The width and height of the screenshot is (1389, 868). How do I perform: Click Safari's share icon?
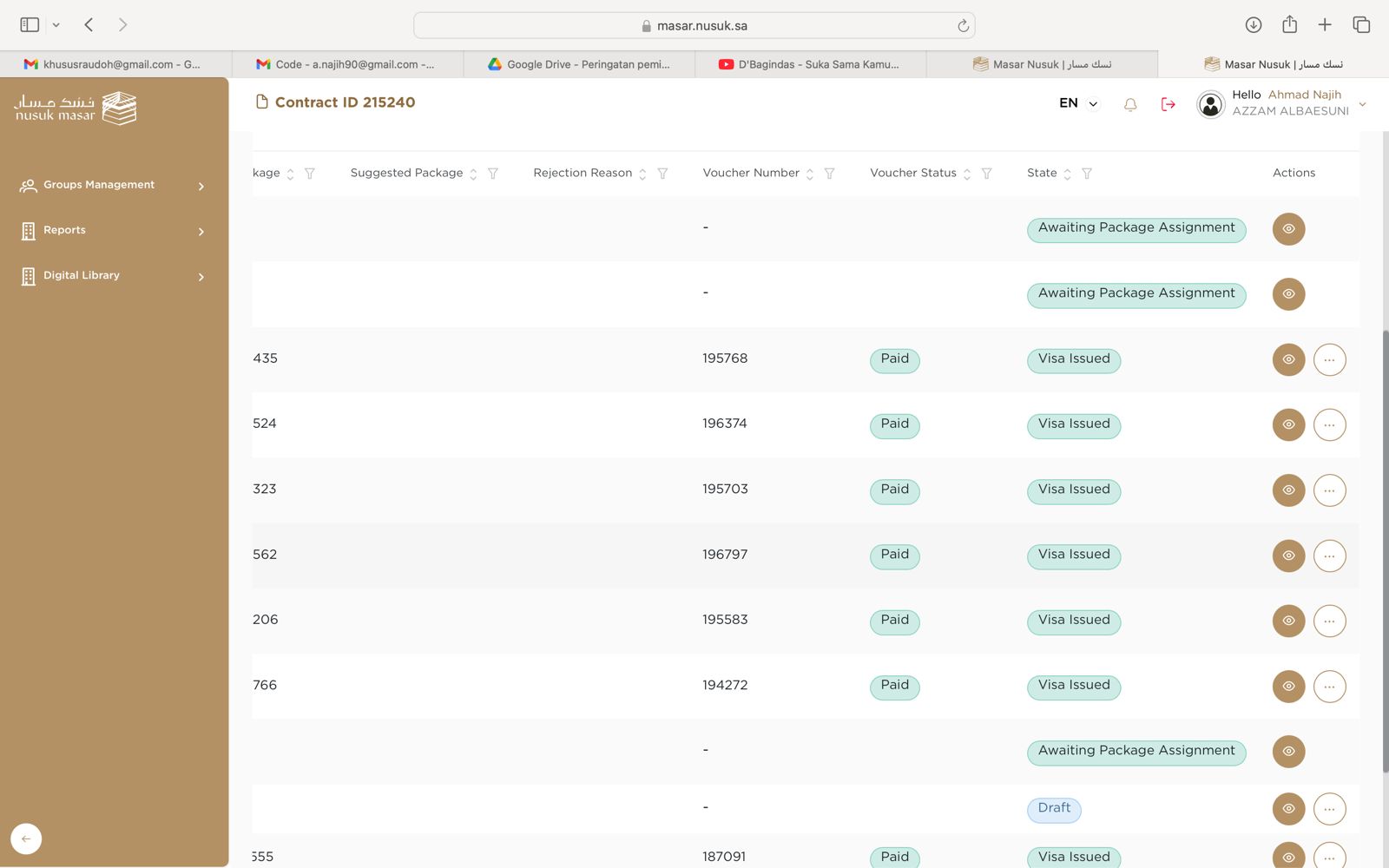(x=1289, y=25)
